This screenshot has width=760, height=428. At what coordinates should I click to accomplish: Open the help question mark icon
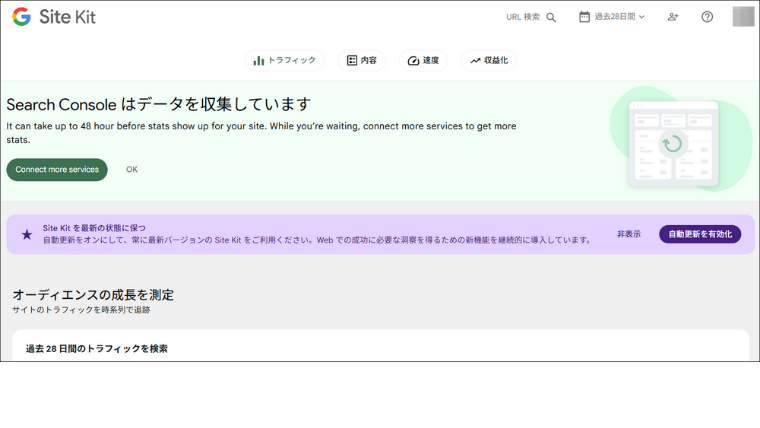pos(707,17)
